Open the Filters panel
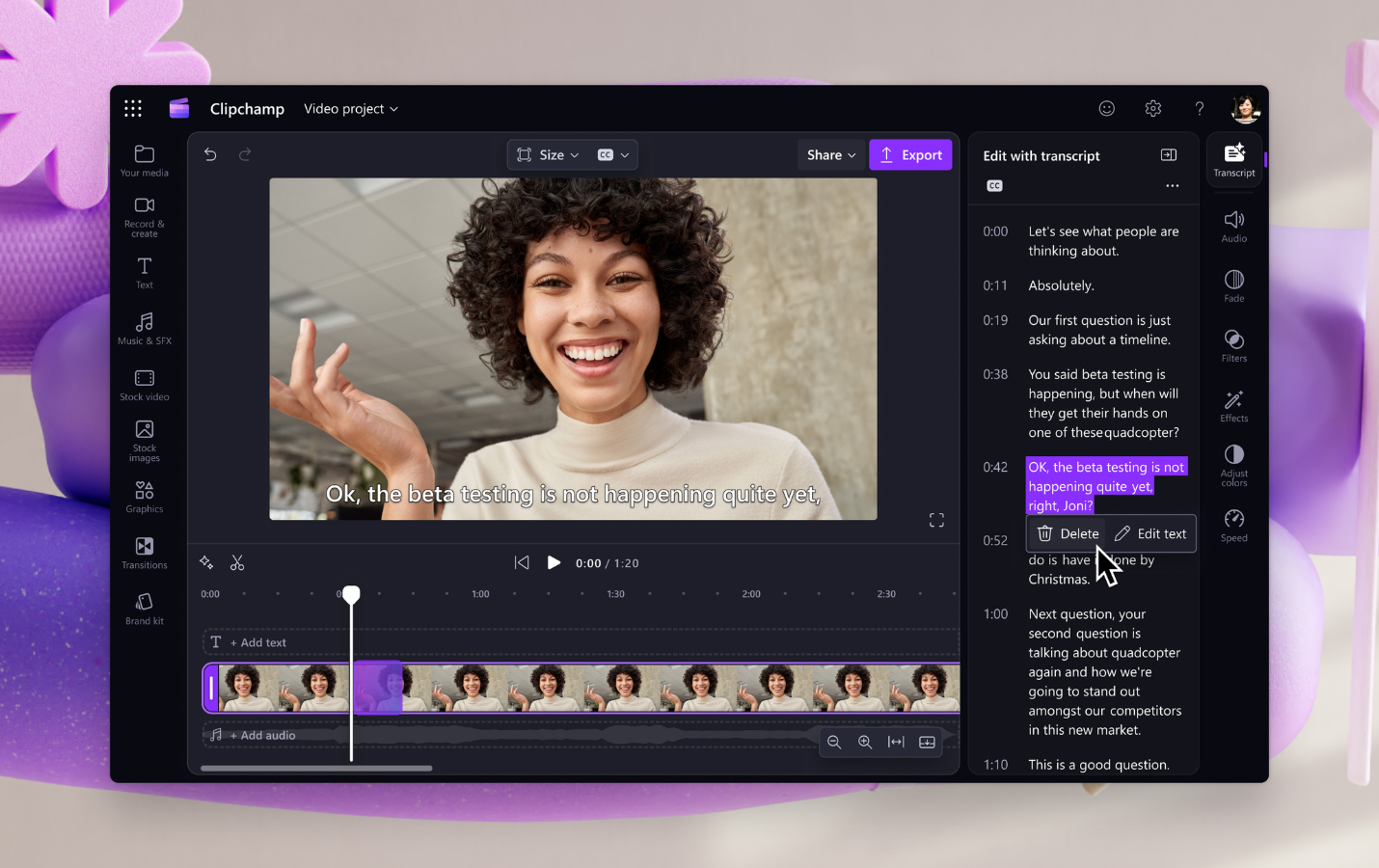The image size is (1379, 868). point(1234,346)
